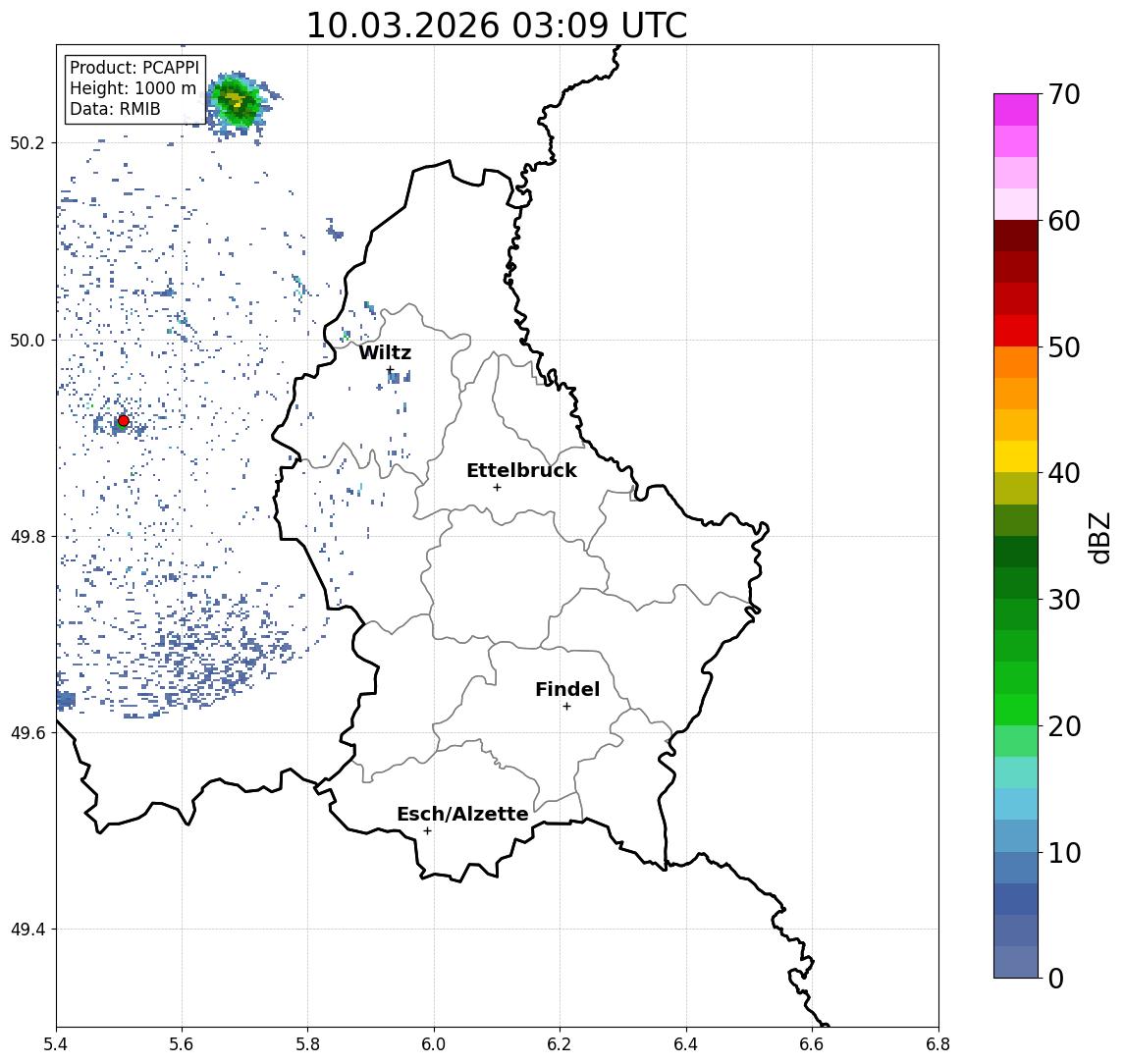Click the orange colorbar segment below 50
This screenshot has width=1124, height=1064.
click(x=1016, y=362)
